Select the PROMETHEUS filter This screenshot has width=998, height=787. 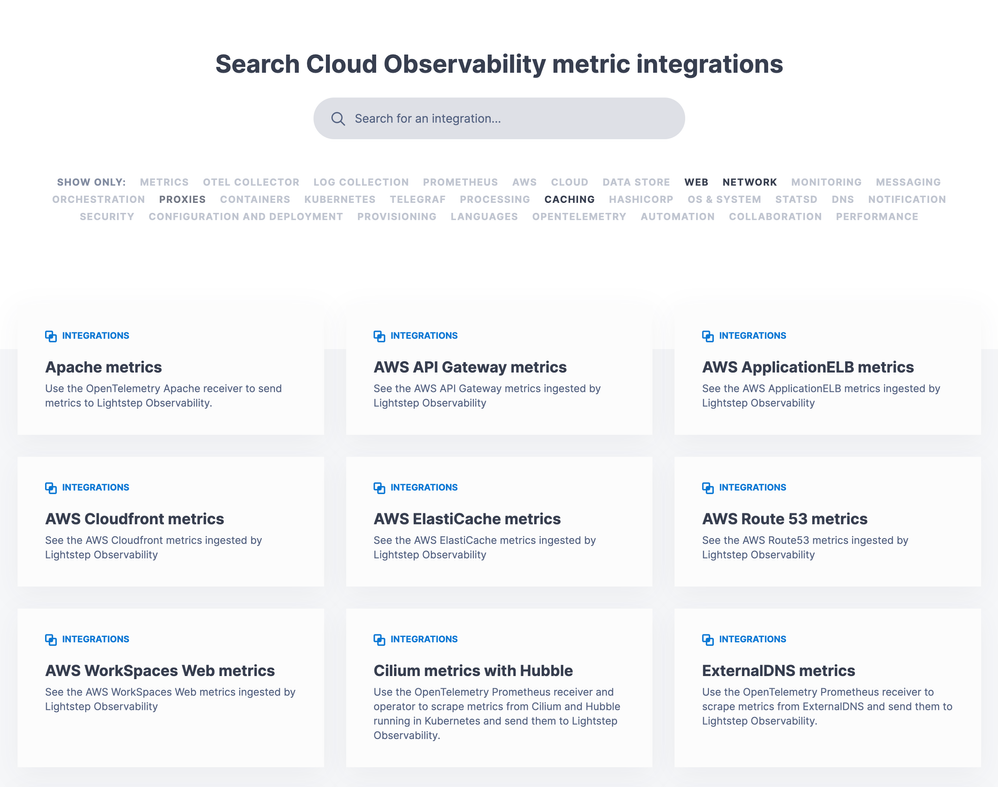460,183
